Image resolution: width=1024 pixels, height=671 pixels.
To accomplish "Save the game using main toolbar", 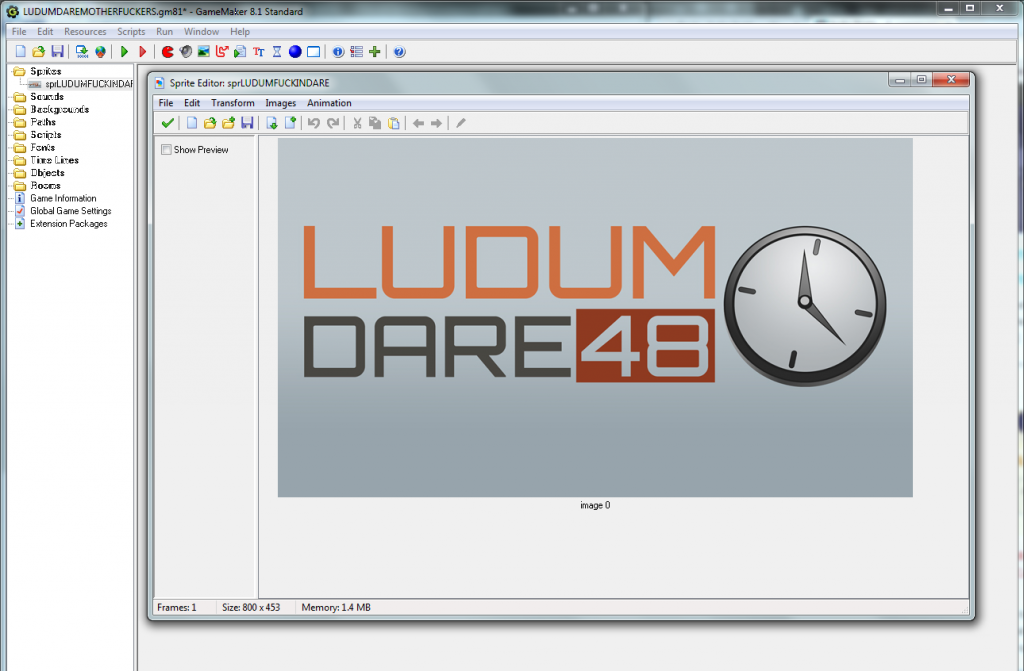I will click(x=57, y=52).
